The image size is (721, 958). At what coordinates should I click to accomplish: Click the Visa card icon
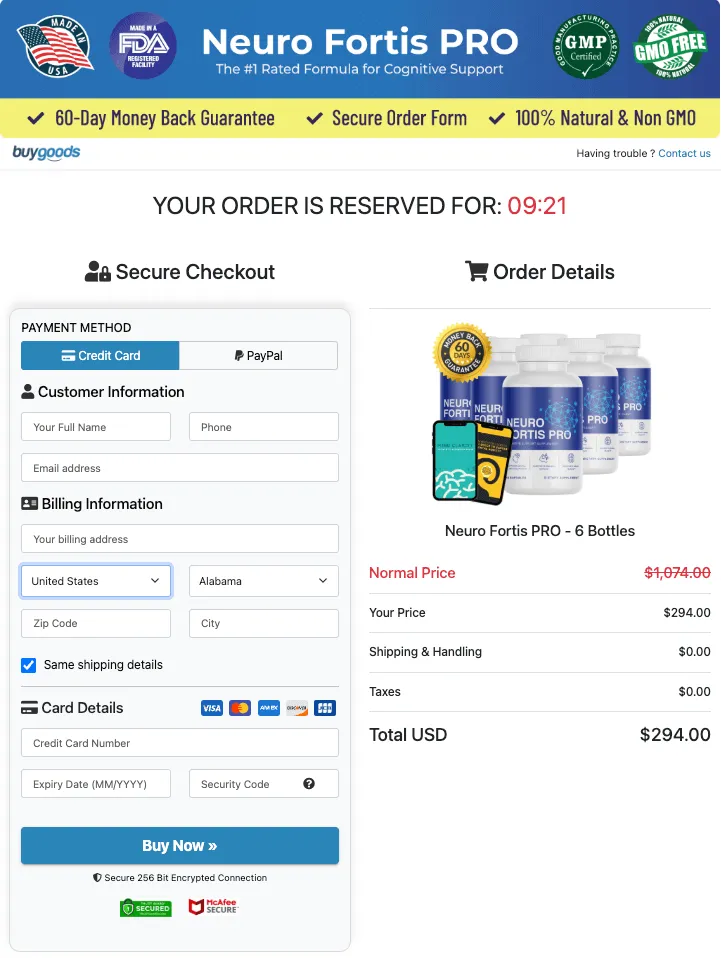[x=211, y=708]
